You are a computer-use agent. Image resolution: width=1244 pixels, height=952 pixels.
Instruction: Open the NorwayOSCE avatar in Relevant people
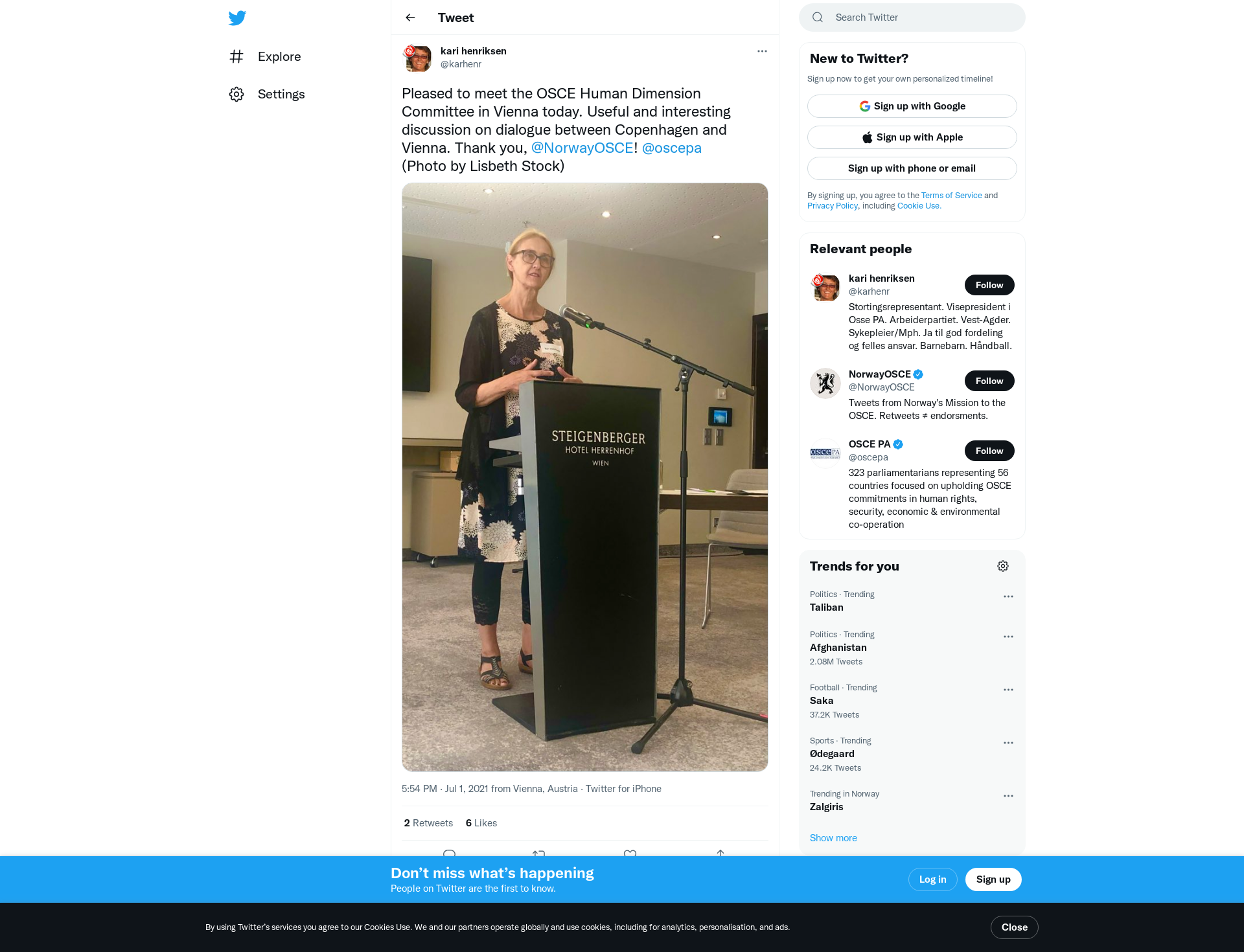[x=825, y=383]
